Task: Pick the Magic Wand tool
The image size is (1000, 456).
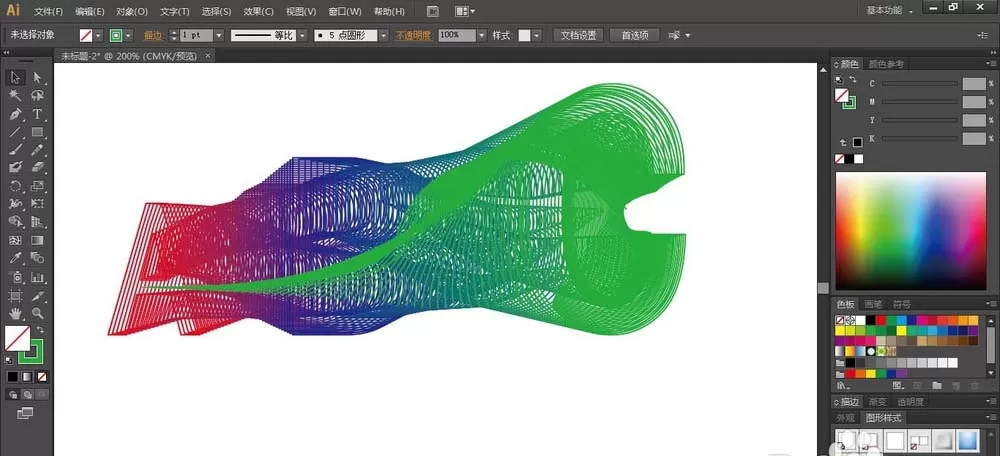Action: coord(16,96)
